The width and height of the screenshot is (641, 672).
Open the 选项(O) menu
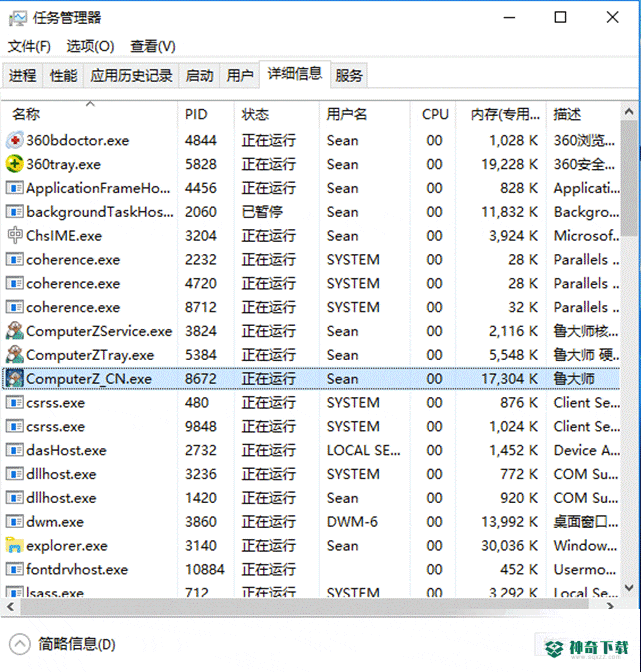click(x=90, y=46)
